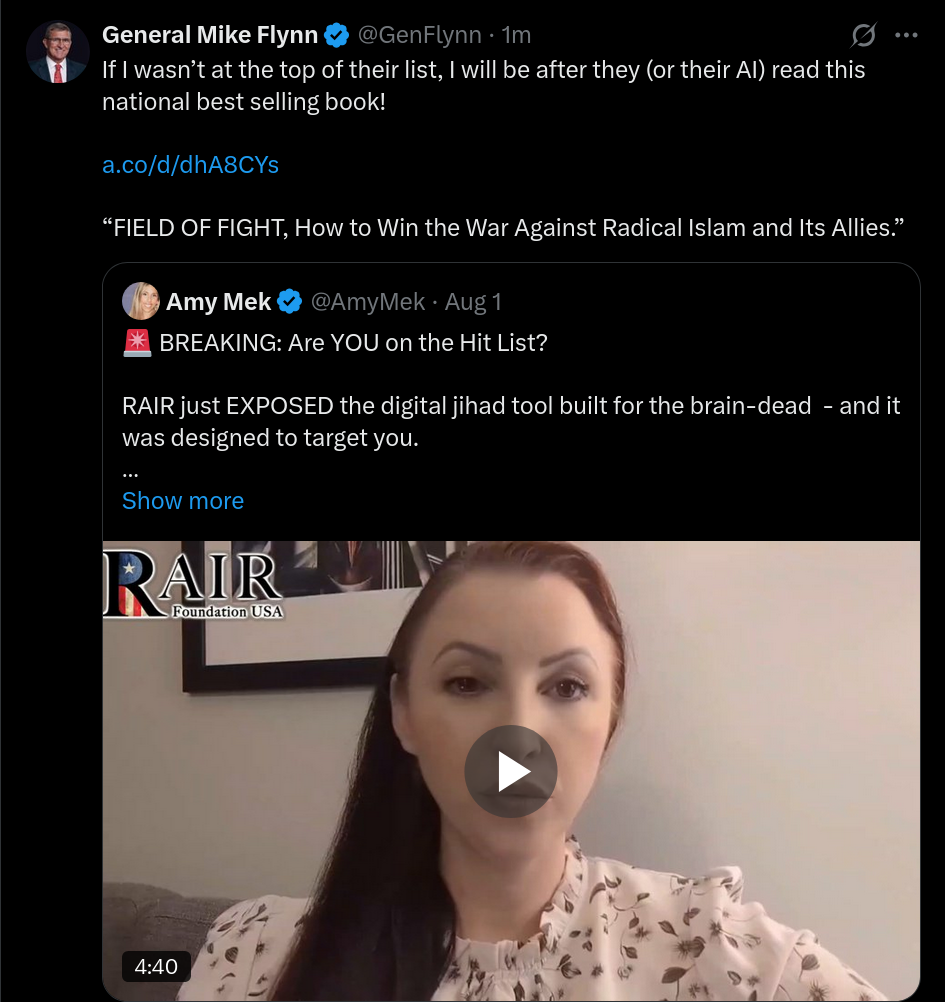The image size is (945, 1002).
Task: Open the a.co/d/dhA8CYs book link
Action: pyautogui.click(x=190, y=165)
